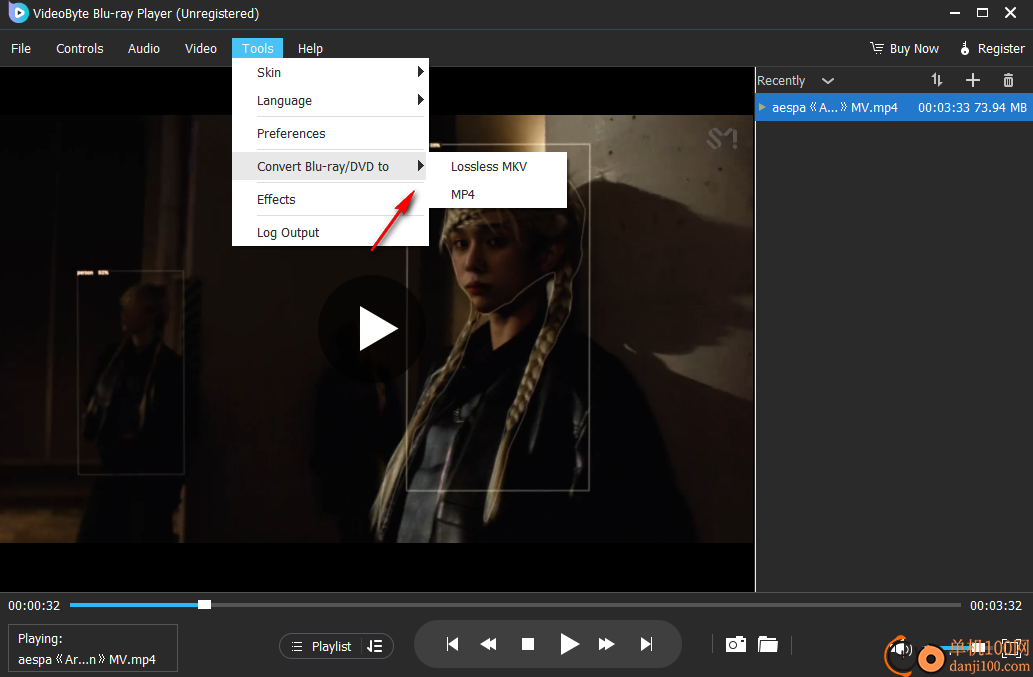Sort the playlist order
The width and height of the screenshot is (1033, 677).
tap(937, 80)
